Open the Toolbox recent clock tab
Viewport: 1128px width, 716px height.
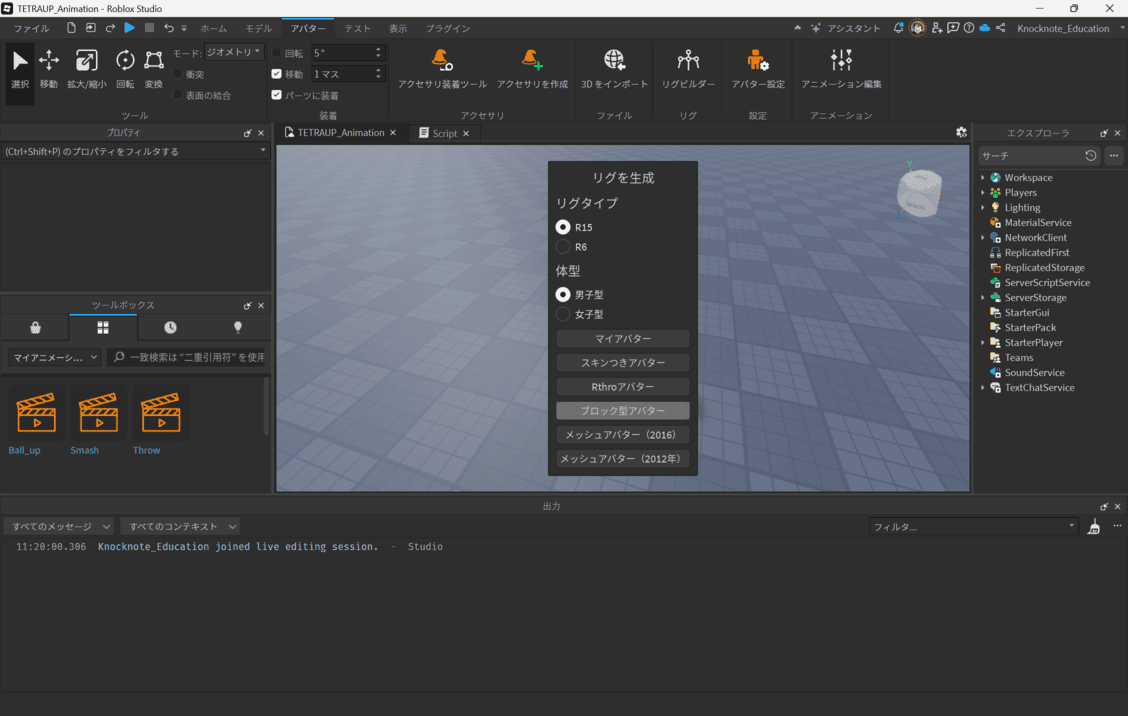[x=170, y=327]
